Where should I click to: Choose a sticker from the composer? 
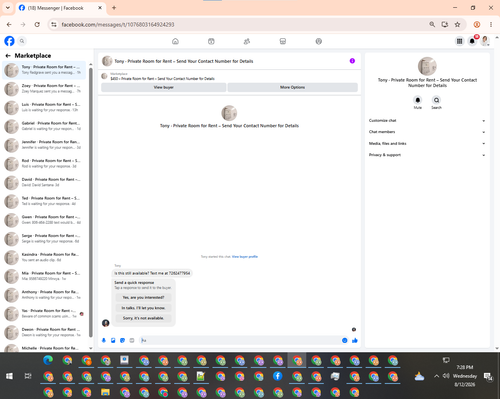click(122, 340)
